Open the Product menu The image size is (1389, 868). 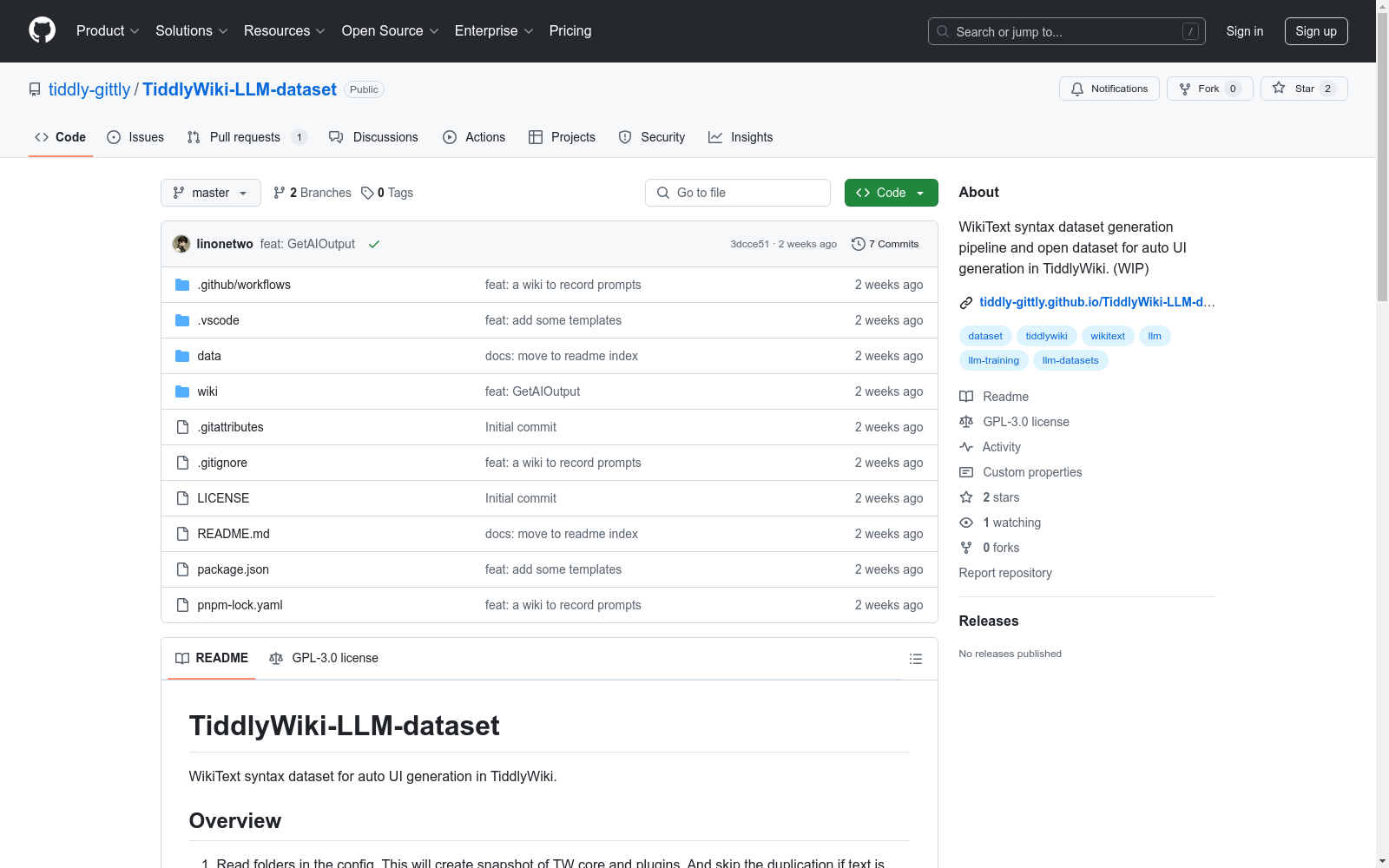click(x=108, y=30)
